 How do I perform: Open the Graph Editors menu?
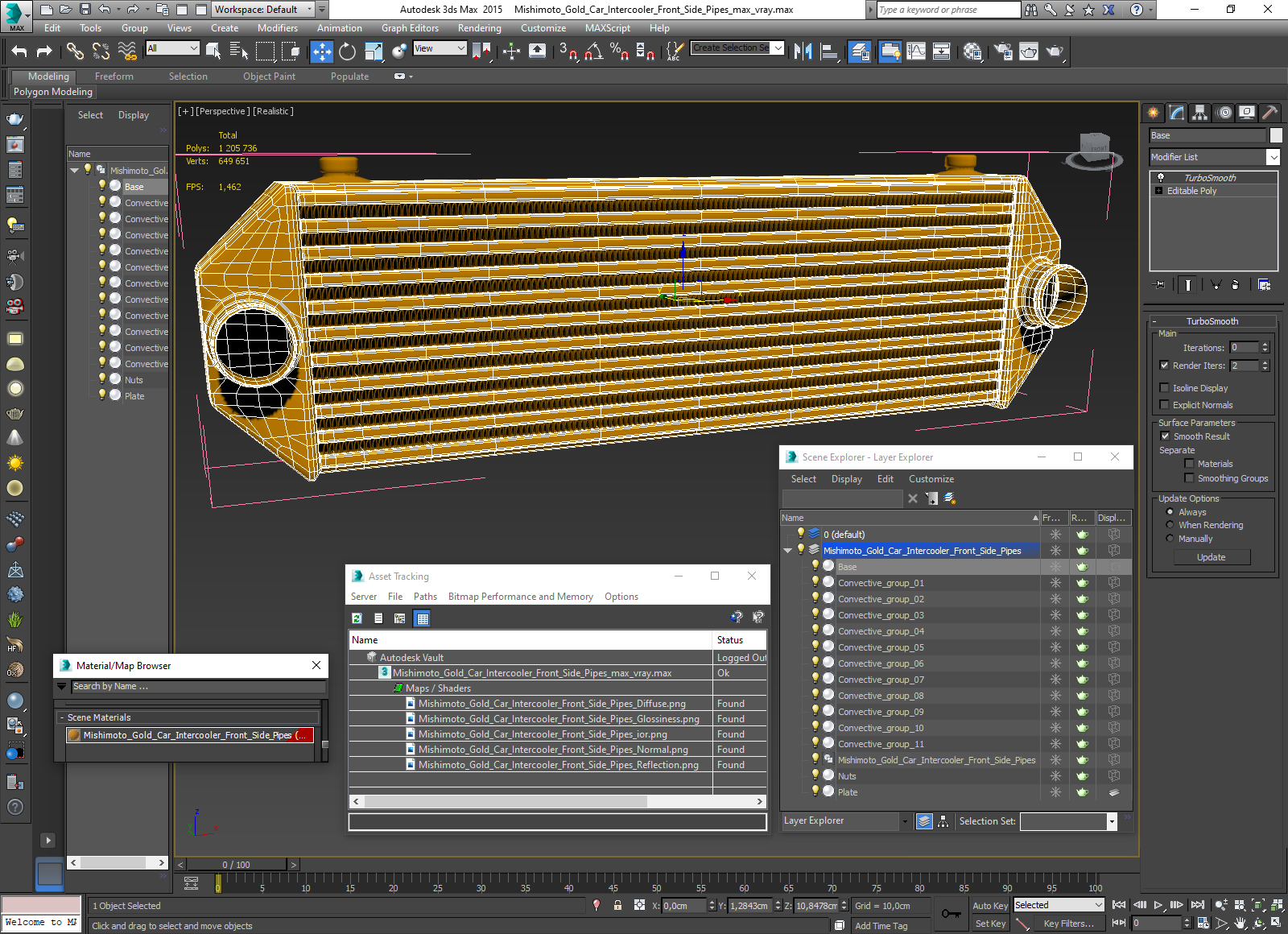(x=410, y=28)
